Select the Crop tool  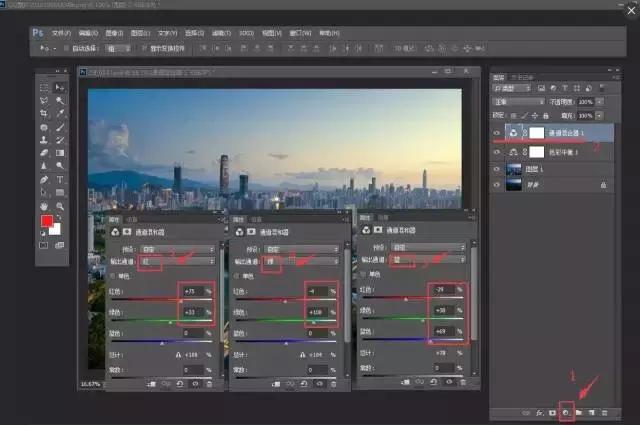(x=43, y=114)
